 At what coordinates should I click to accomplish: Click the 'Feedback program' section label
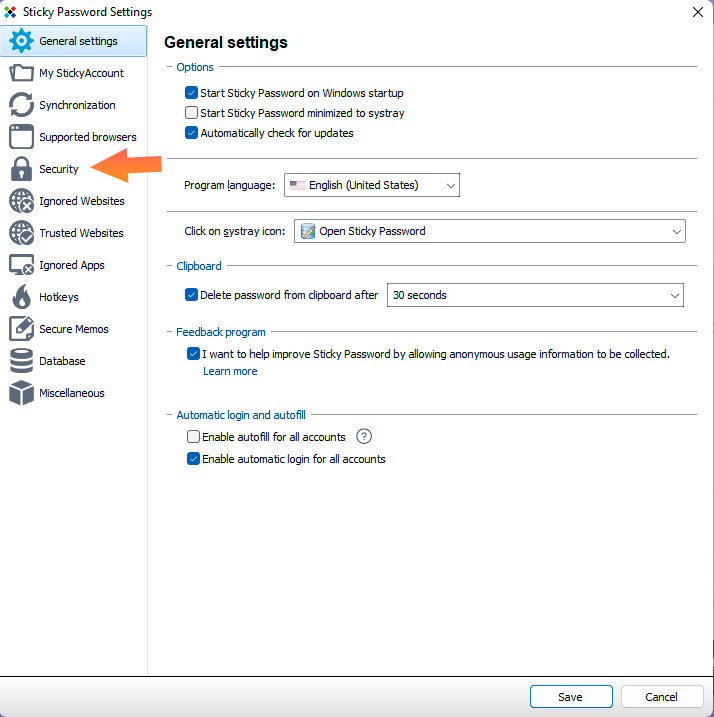coord(221,332)
